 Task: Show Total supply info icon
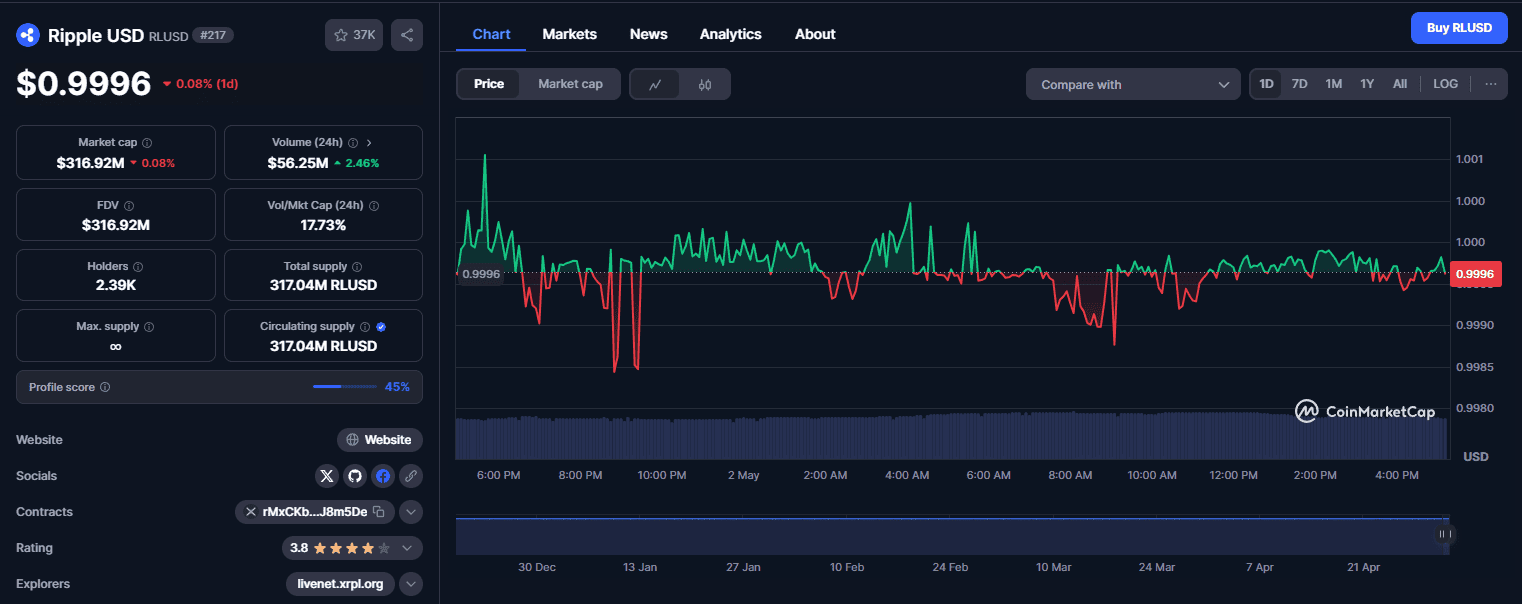[357, 267]
